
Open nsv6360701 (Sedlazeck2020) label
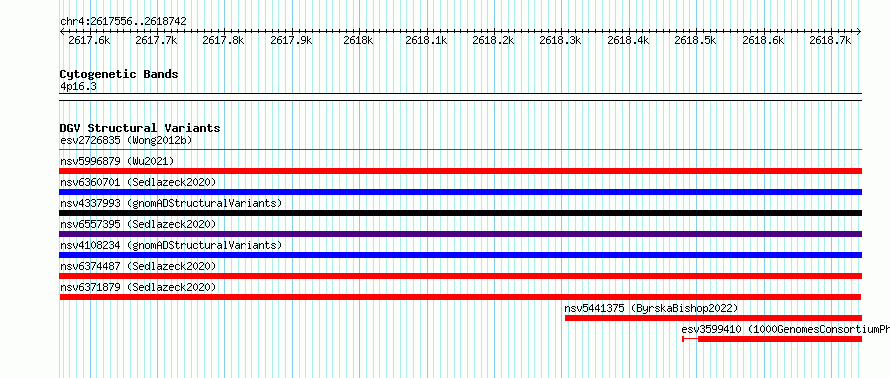(x=138, y=182)
